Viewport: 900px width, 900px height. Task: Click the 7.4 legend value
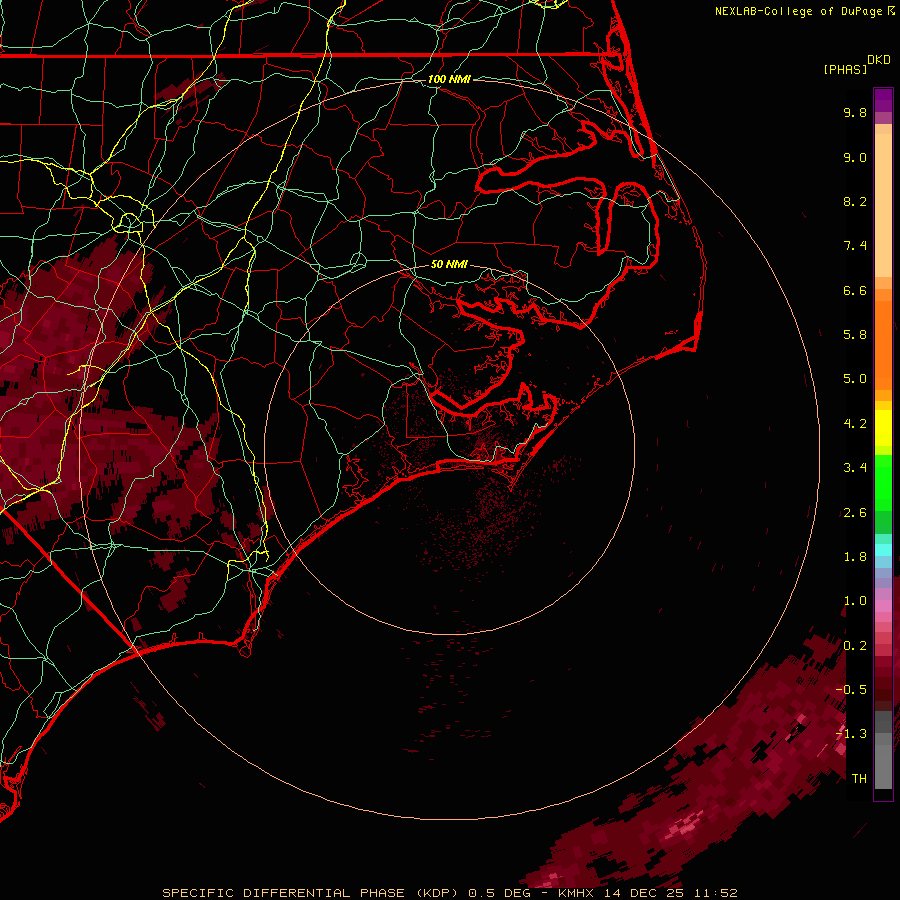pos(855,246)
